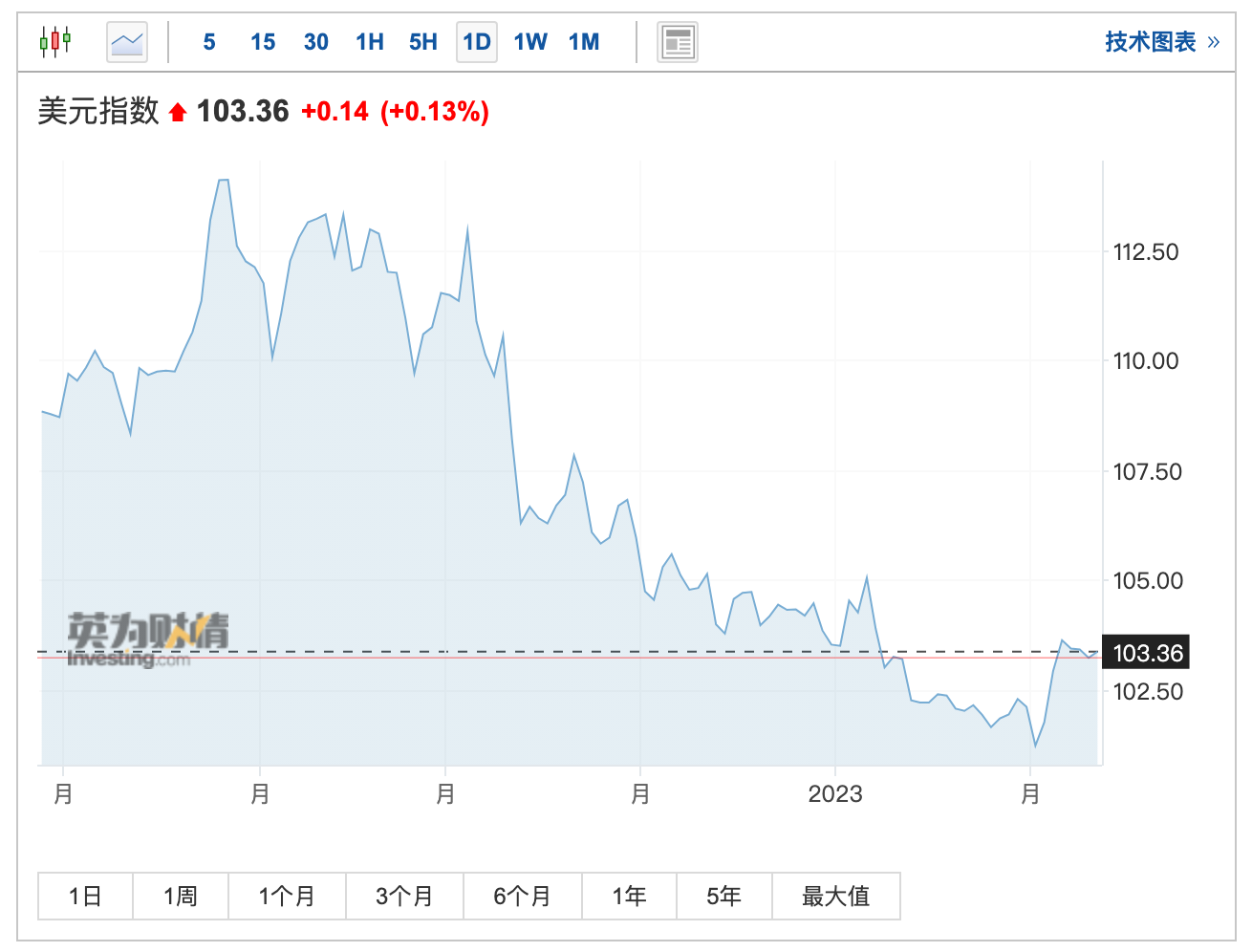
Task: Switch to candlestick chart type icon
Action: (55, 42)
